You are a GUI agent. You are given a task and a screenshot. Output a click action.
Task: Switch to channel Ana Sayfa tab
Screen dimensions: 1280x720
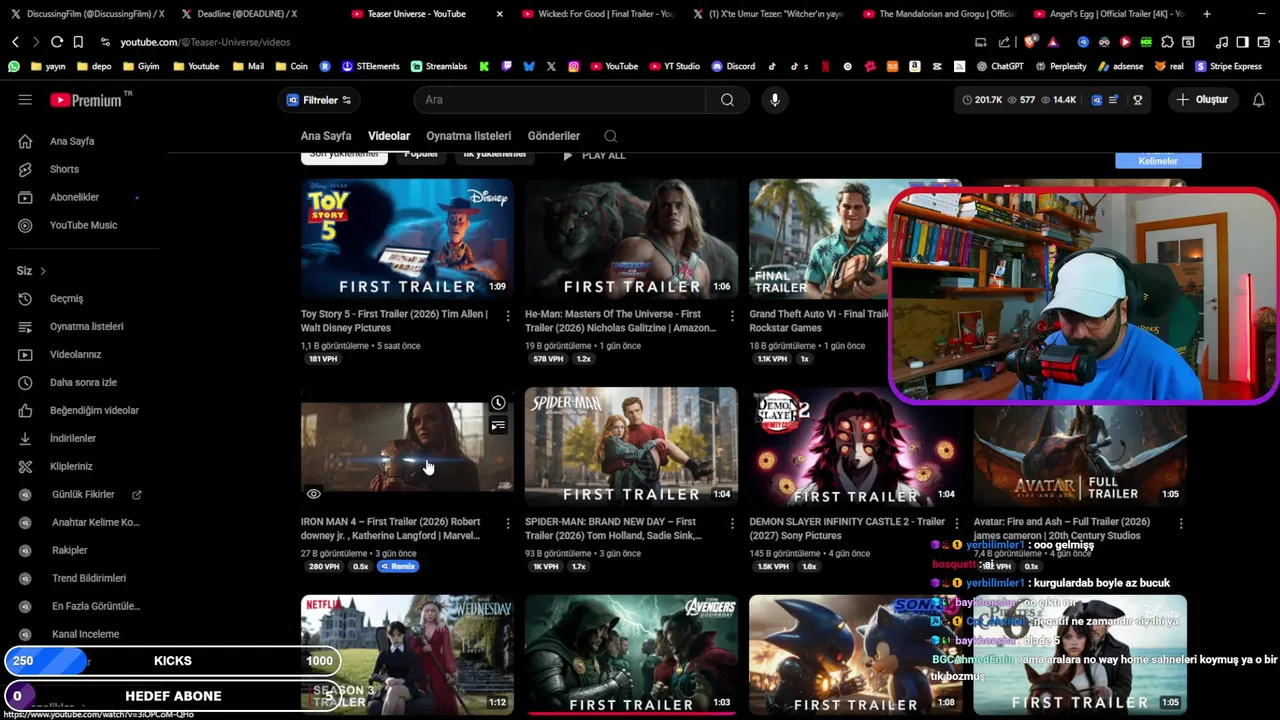(326, 136)
